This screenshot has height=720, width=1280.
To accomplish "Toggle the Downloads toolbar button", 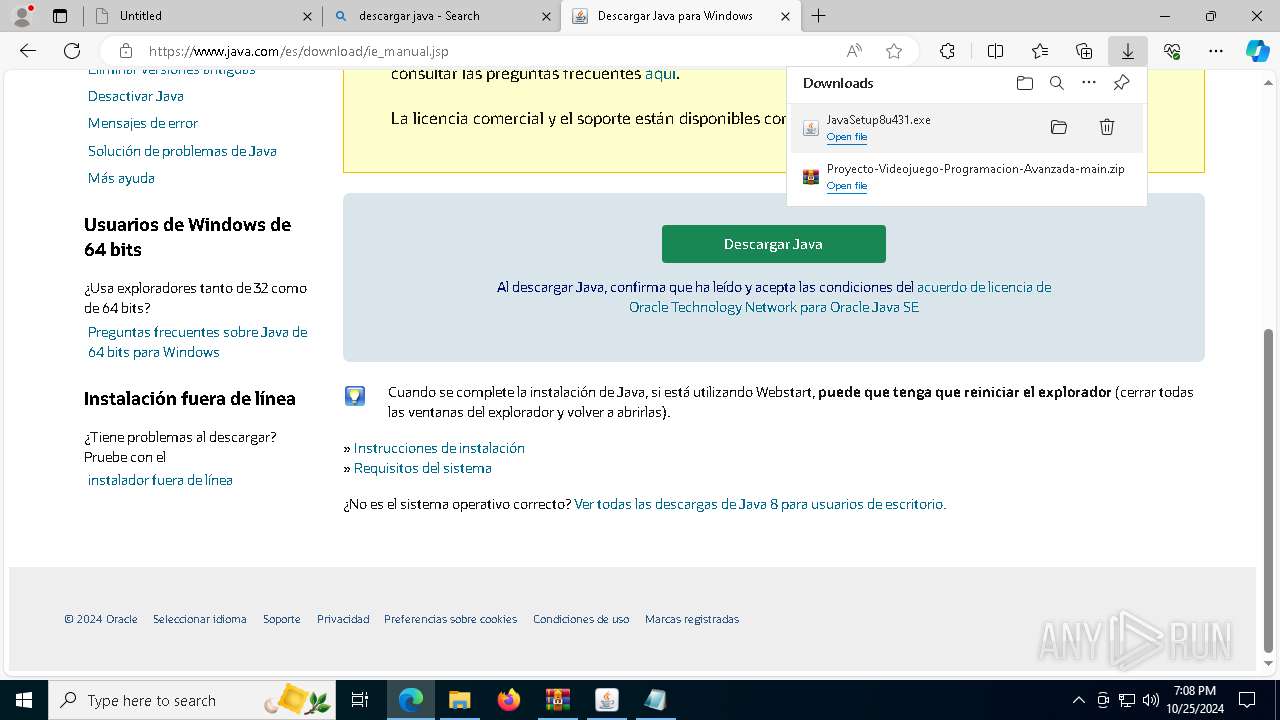I will click(x=1128, y=51).
